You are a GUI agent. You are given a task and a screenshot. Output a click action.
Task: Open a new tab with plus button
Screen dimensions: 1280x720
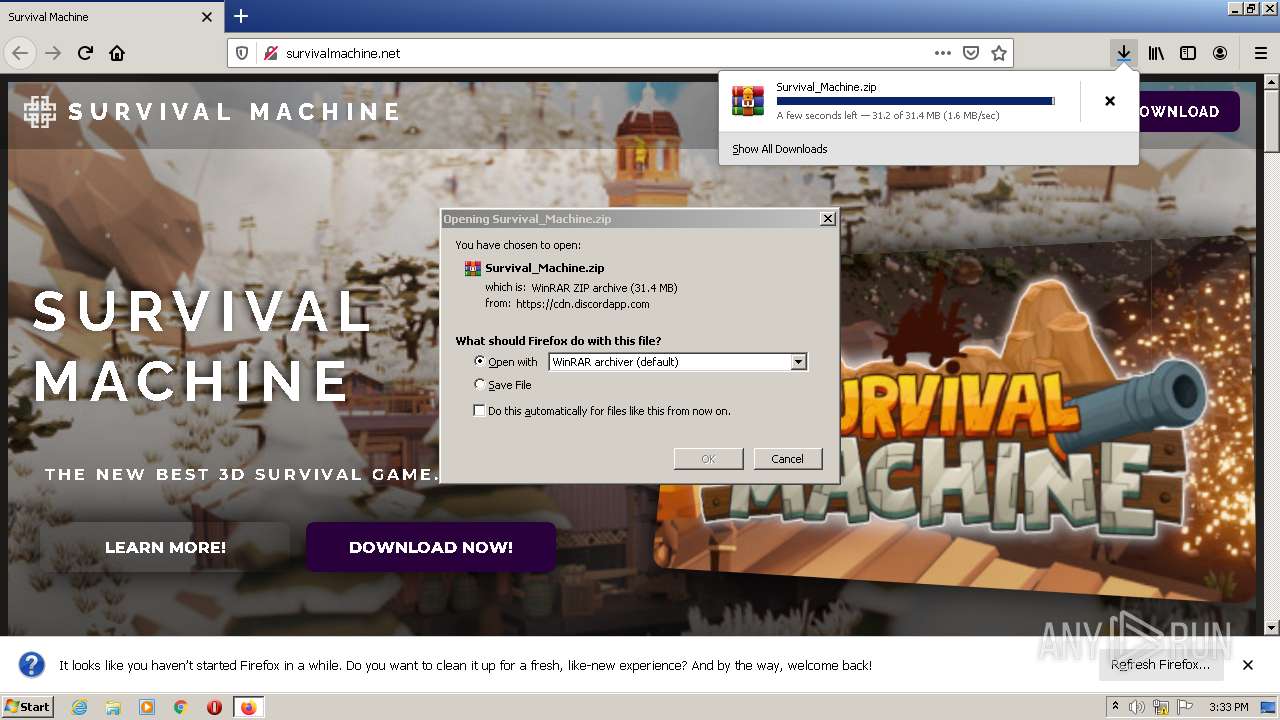241,16
